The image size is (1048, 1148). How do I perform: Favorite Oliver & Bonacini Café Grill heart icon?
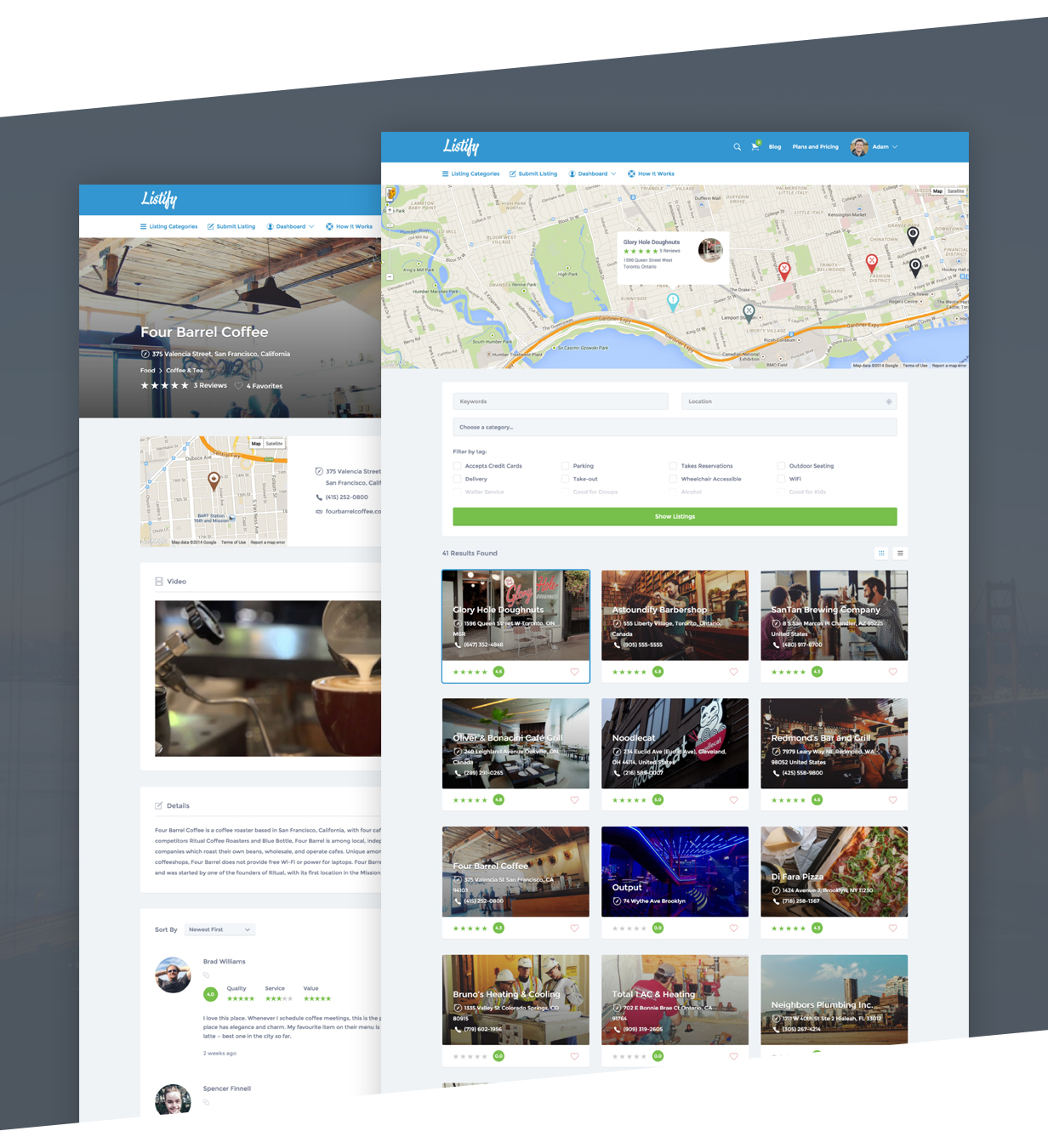[x=574, y=800]
